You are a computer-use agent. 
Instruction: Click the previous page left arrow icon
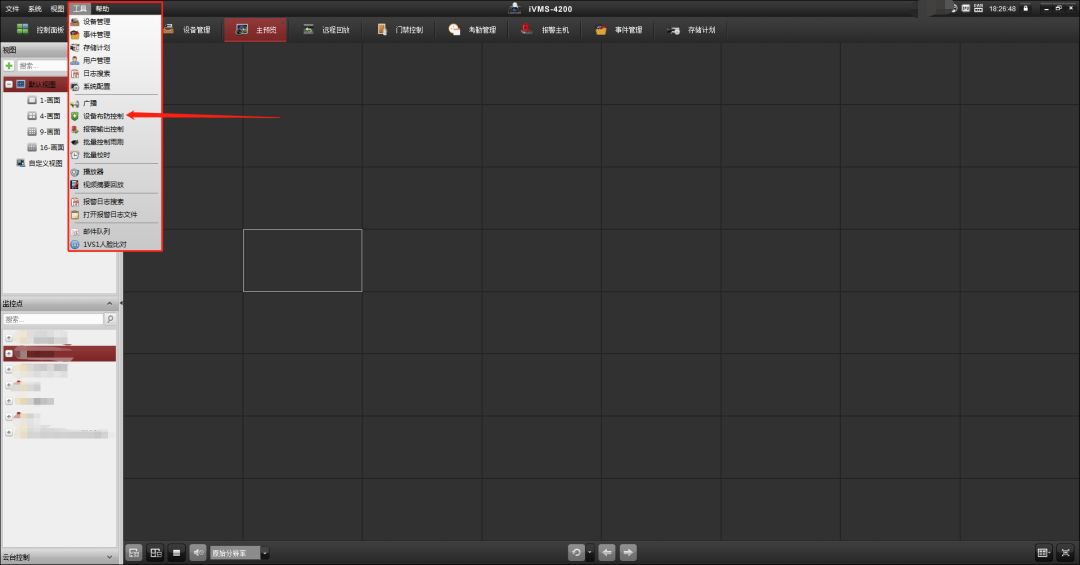pyautogui.click(x=607, y=552)
